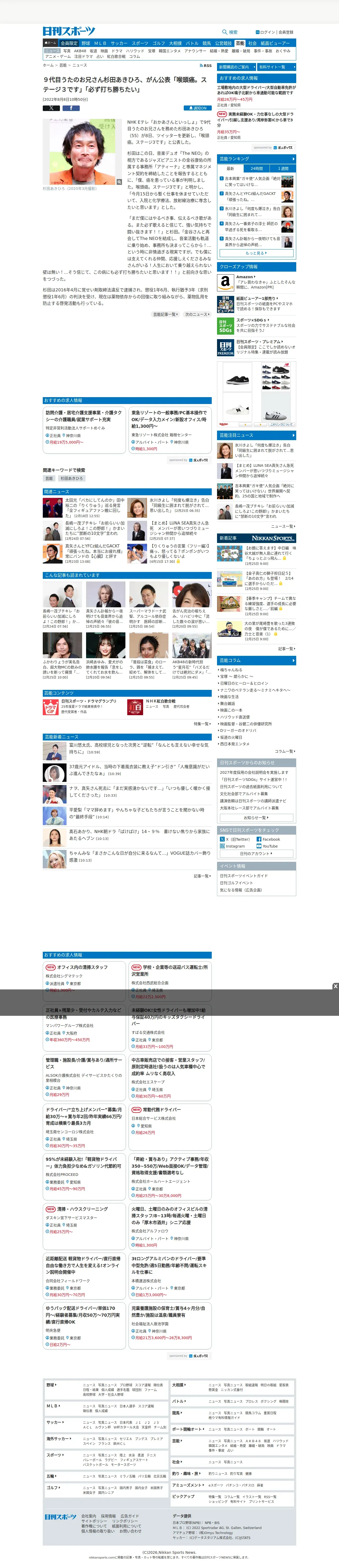Open 日刊のアカウント button

(x=256, y=853)
